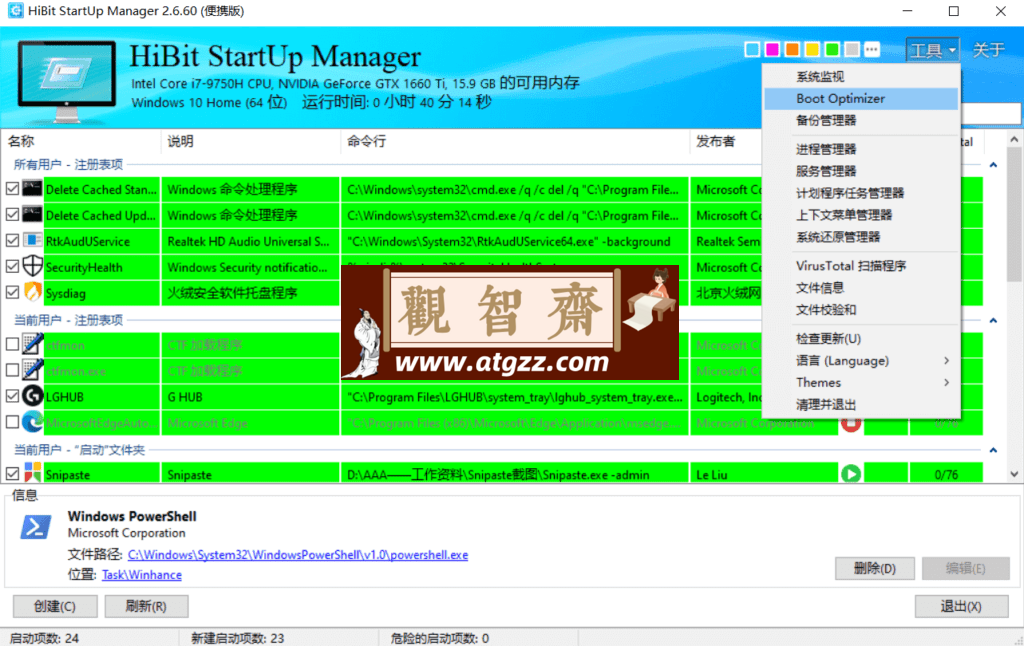Click the 退出(X) button

pos(961,606)
